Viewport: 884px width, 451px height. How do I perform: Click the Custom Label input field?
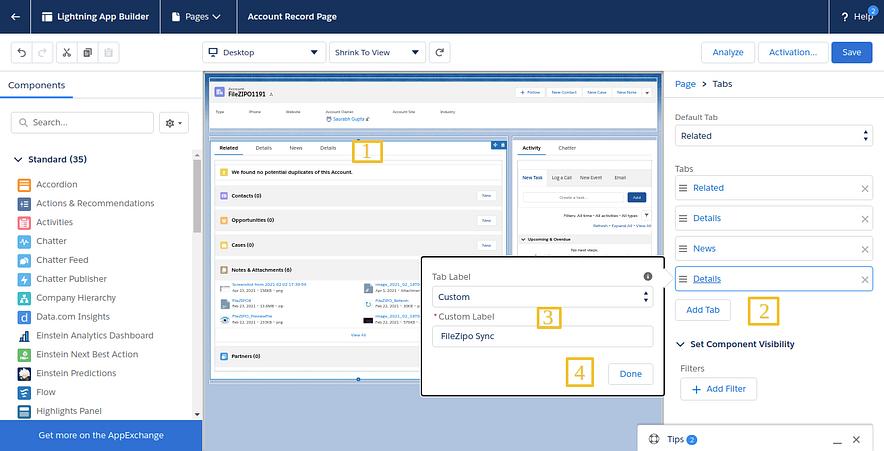pos(542,337)
